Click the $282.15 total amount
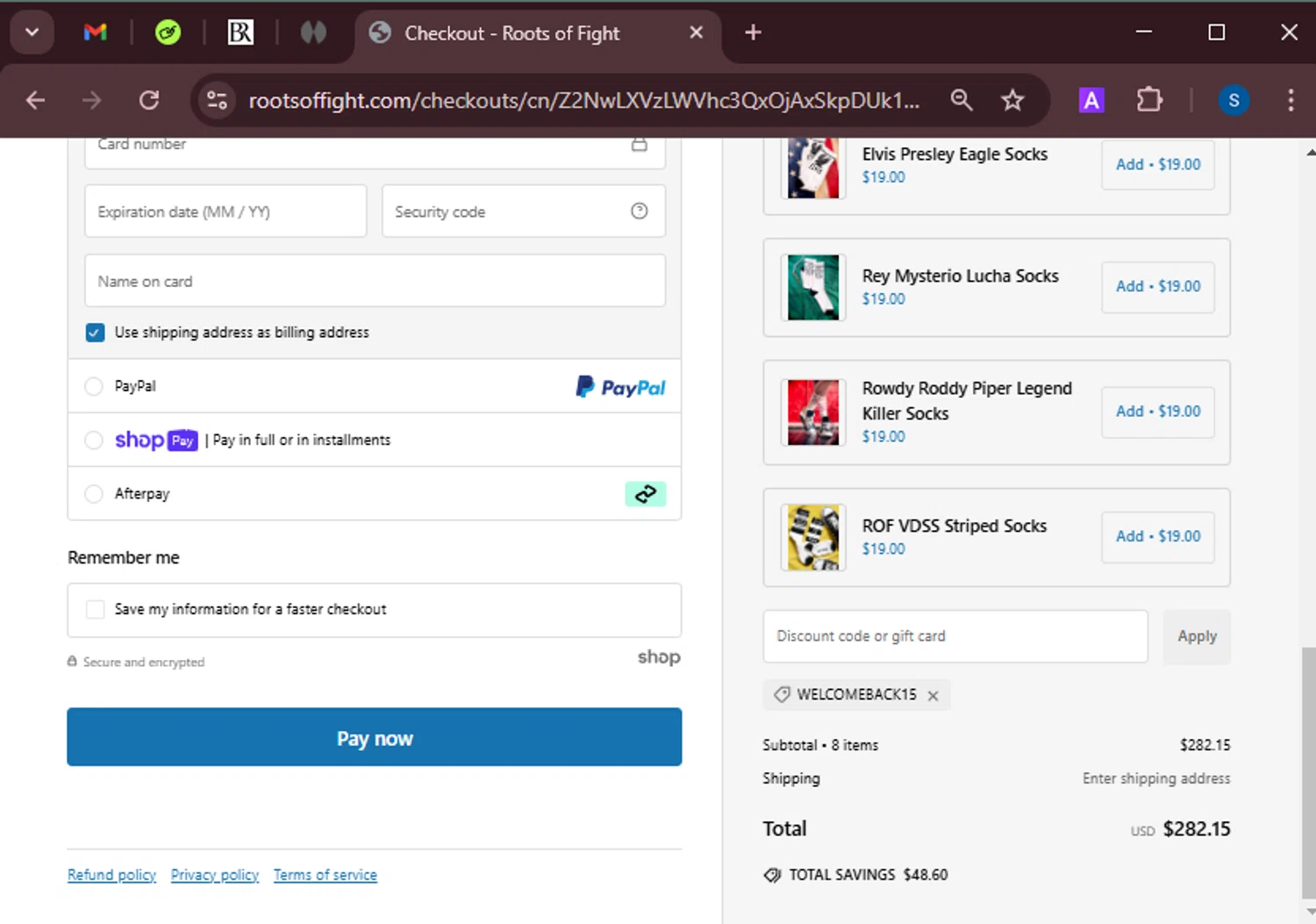The image size is (1316, 924). (x=1197, y=828)
